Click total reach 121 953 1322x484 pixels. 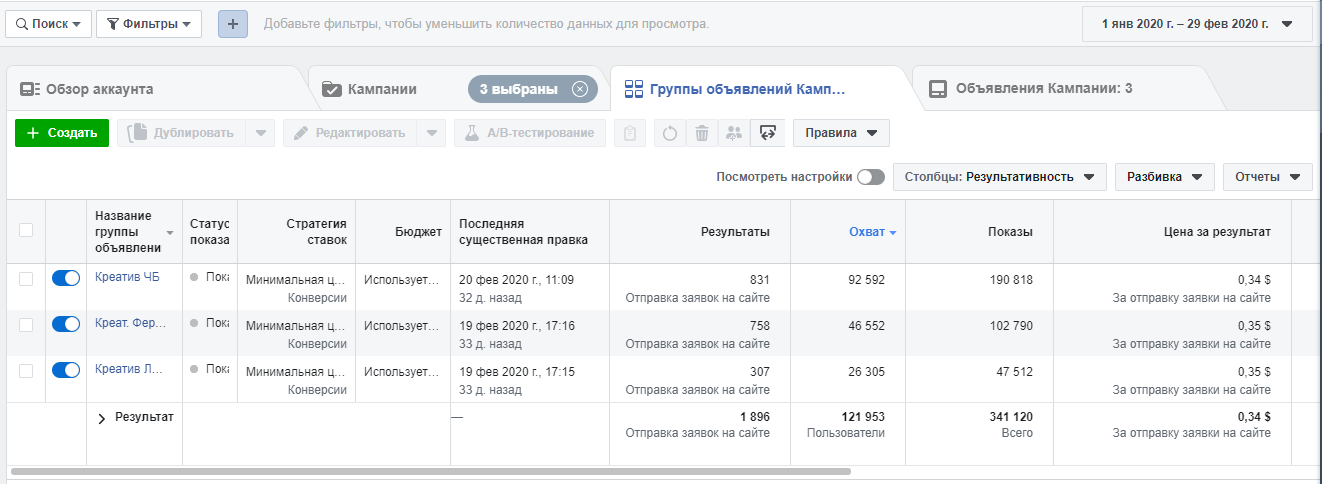coord(863,417)
